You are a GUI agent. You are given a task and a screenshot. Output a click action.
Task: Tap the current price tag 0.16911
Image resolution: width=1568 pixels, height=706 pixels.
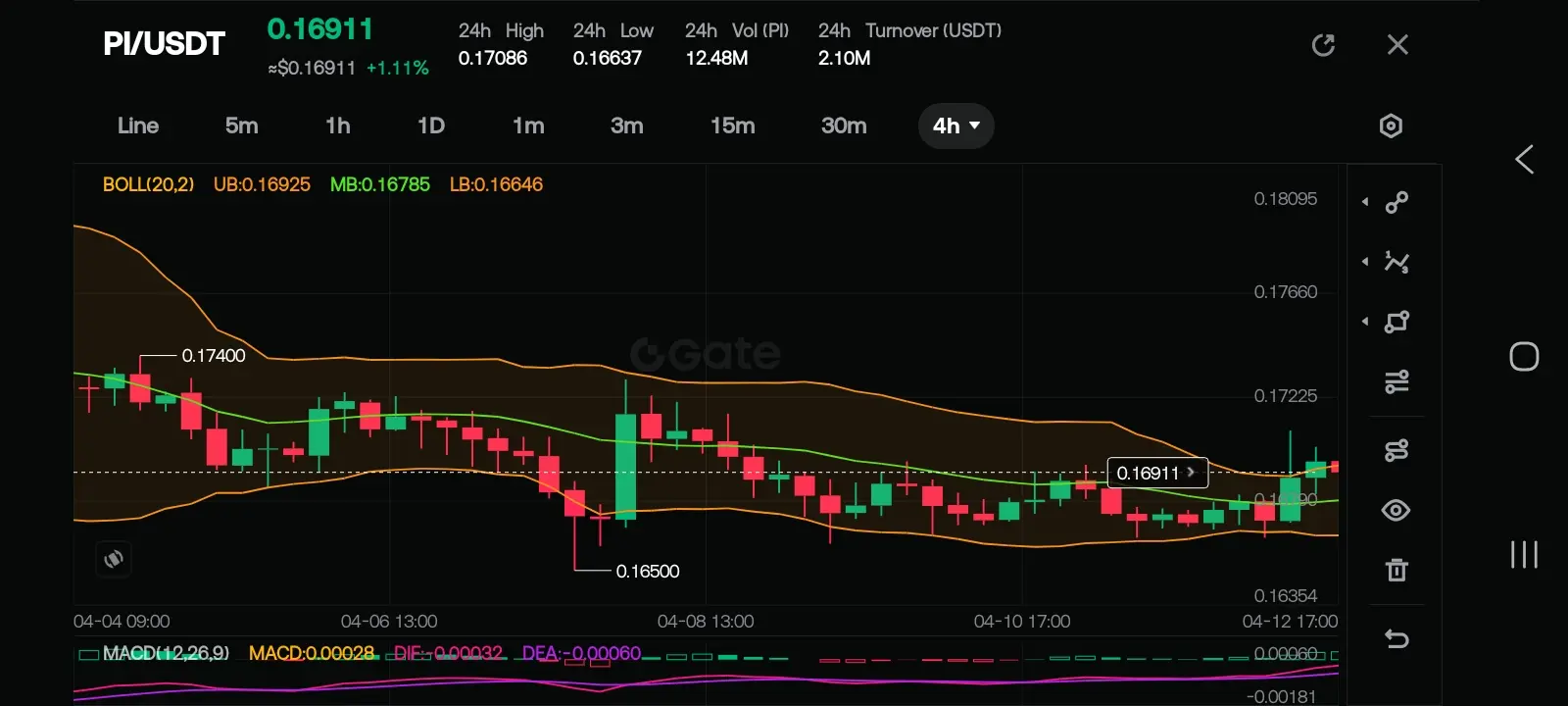(x=1157, y=473)
